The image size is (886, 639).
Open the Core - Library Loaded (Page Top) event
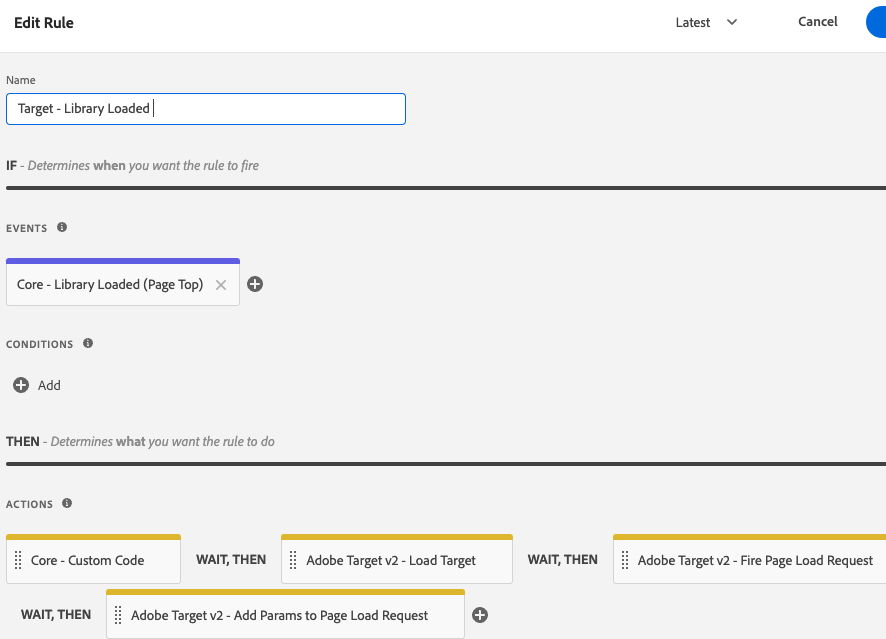pos(110,285)
